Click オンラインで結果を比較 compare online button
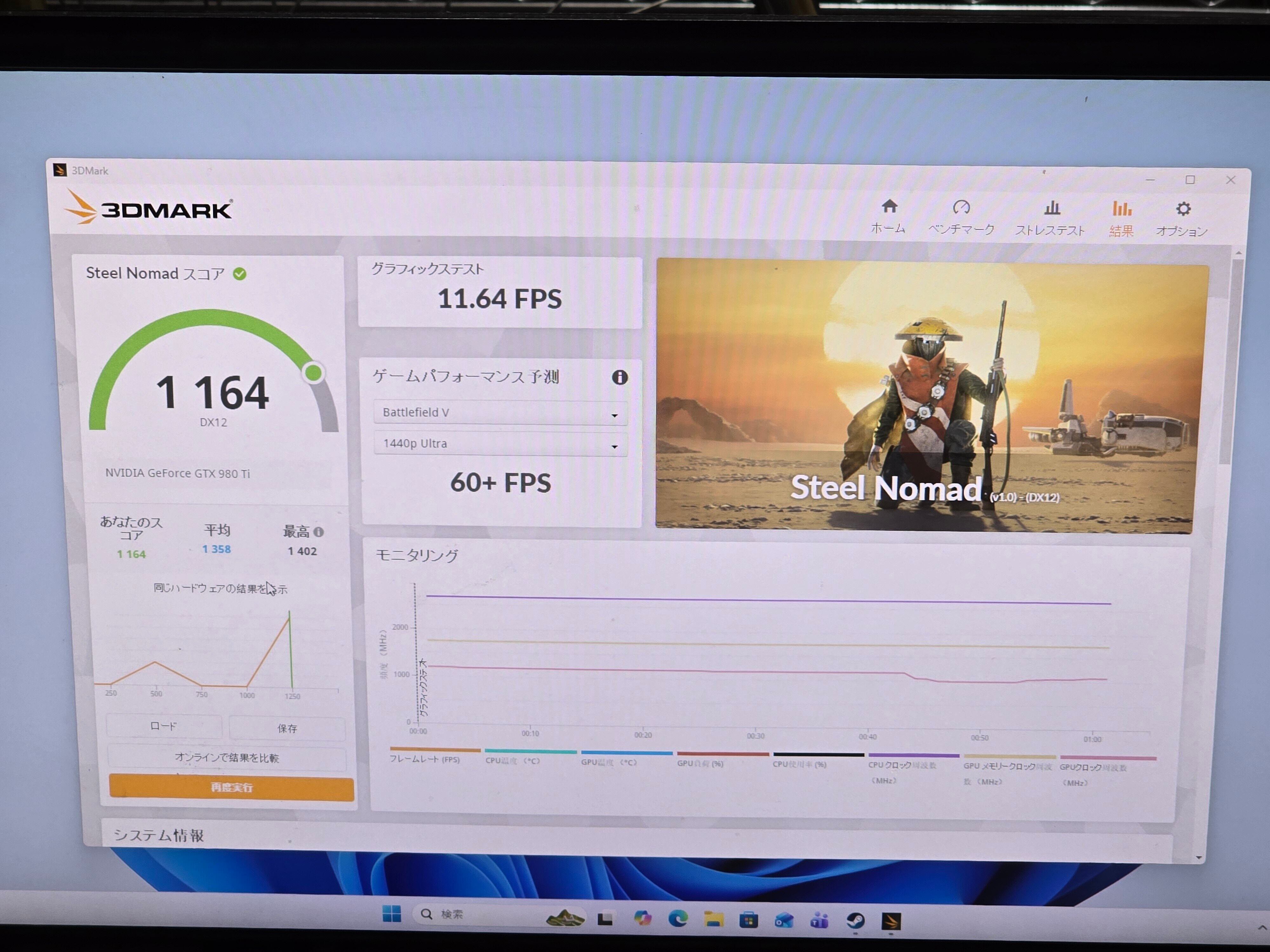 [227, 757]
